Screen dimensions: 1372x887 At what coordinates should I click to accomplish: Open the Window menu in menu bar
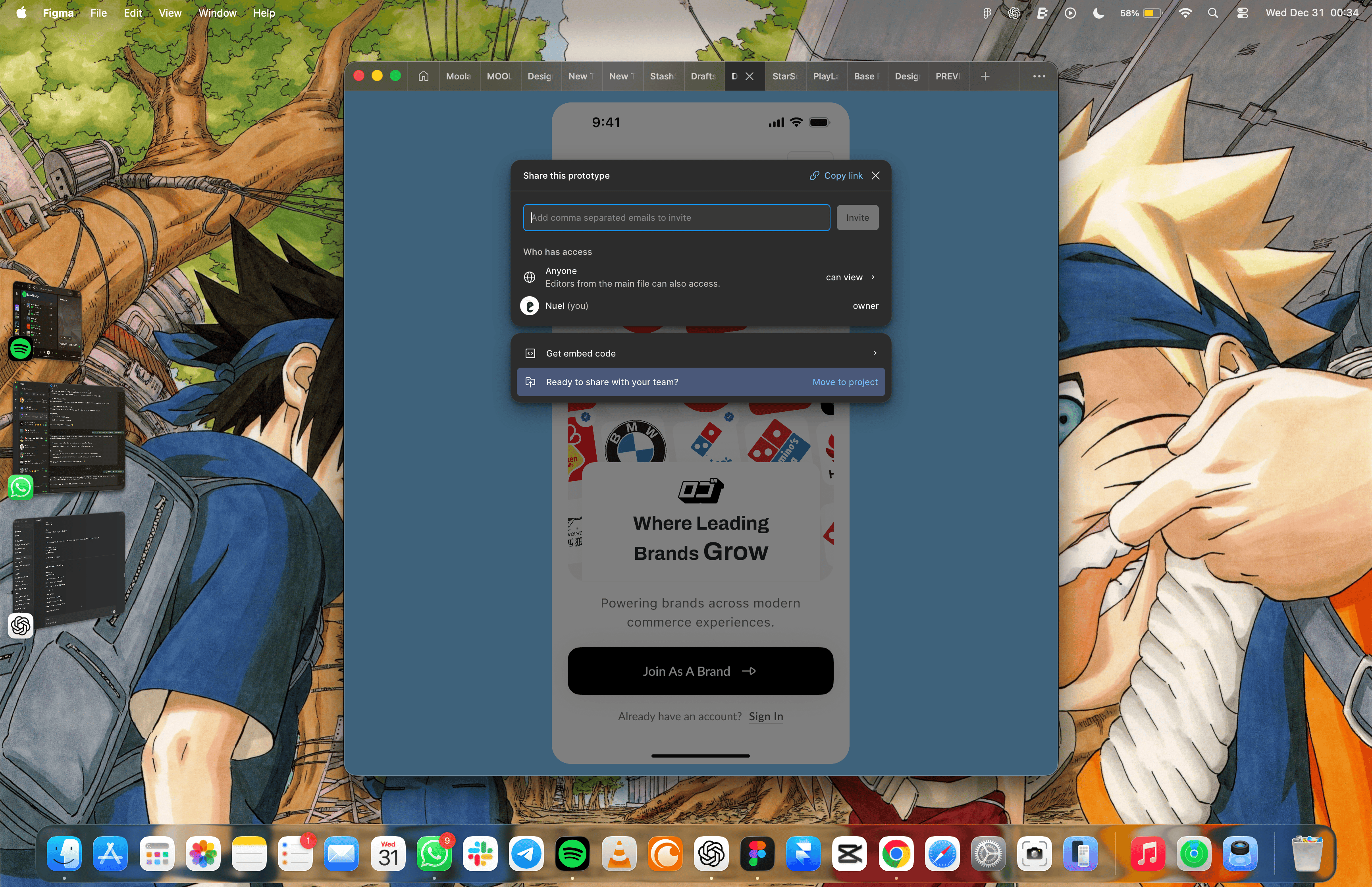217,13
